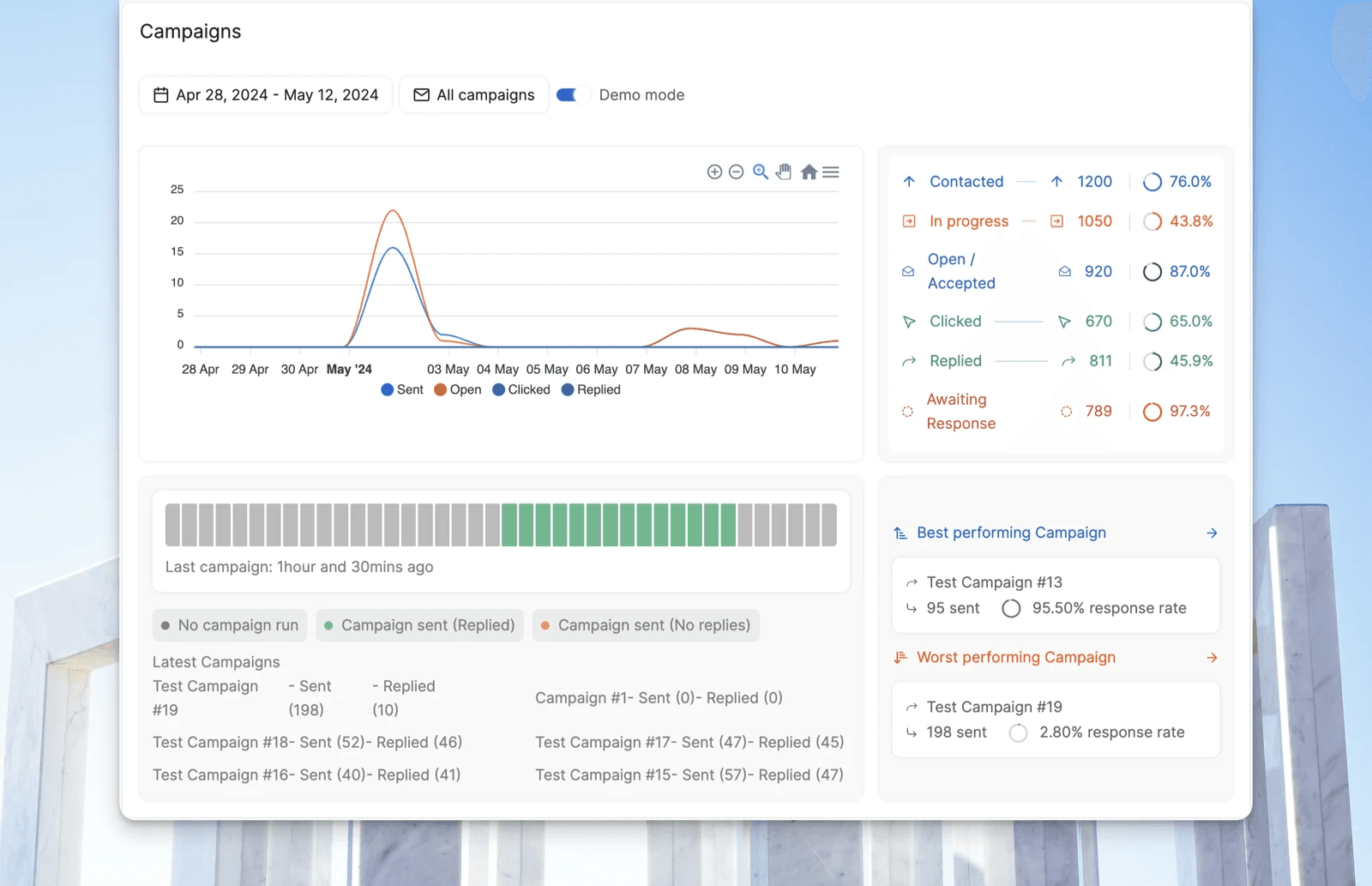Click the Campaign sent (Replied) legend chip

[x=419, y=625]
